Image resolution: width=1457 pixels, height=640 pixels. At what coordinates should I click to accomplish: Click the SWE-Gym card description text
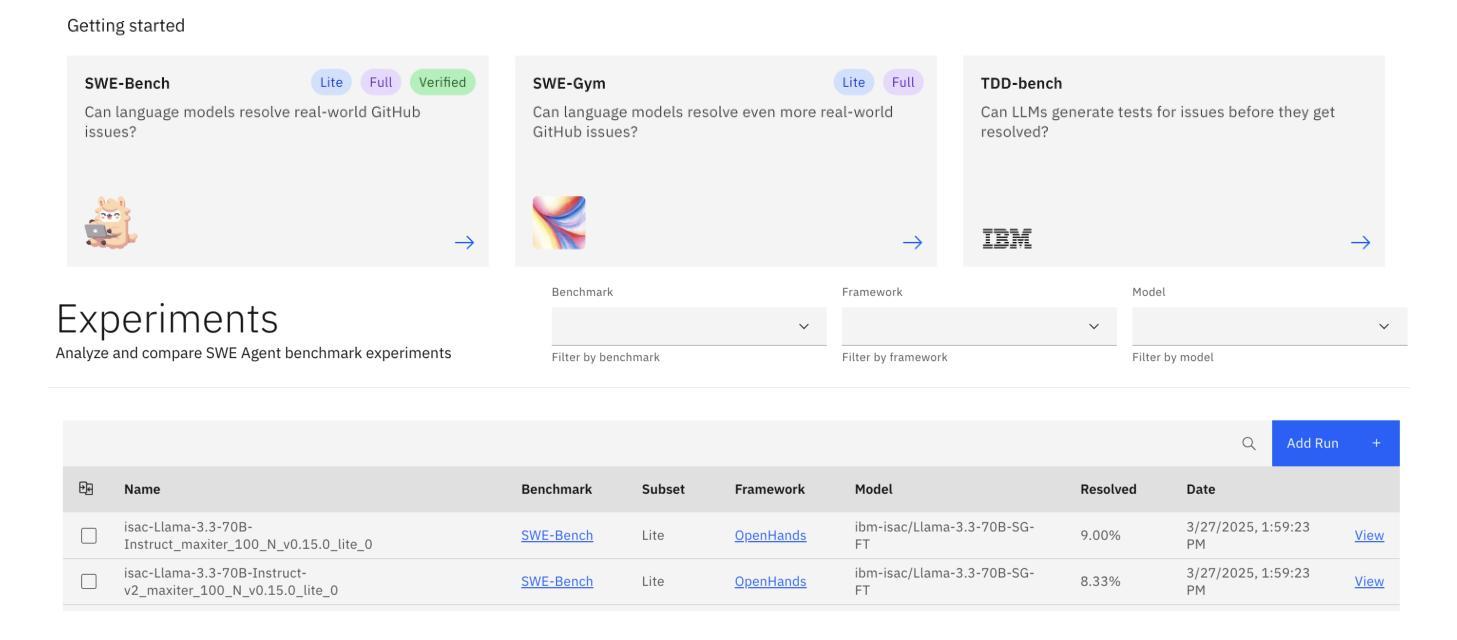point(713,121)
